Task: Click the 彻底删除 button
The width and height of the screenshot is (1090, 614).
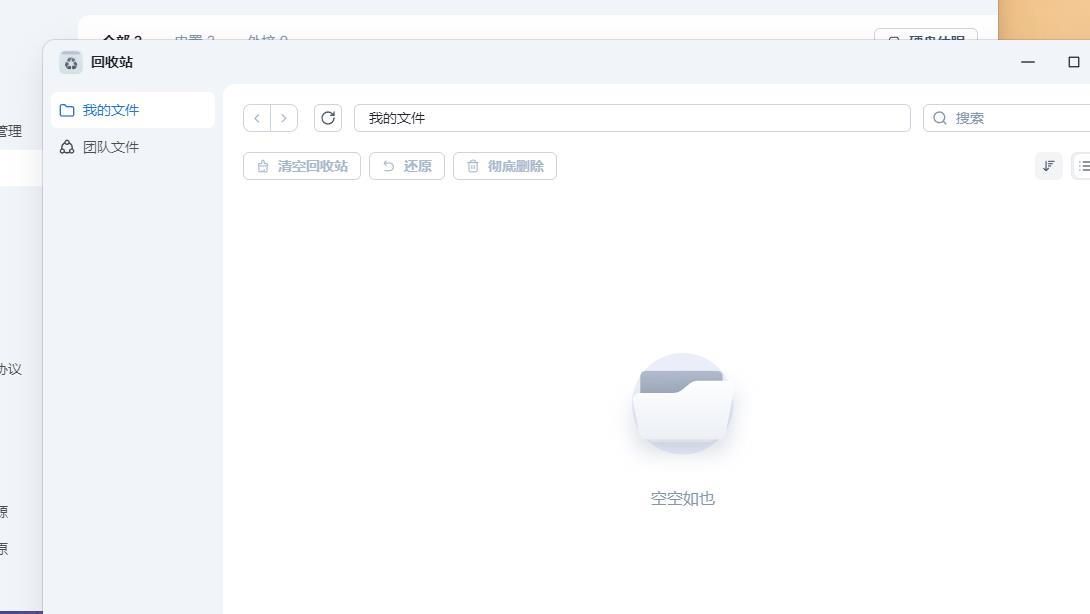Action: pyautogui.click(x=505, y=166)
